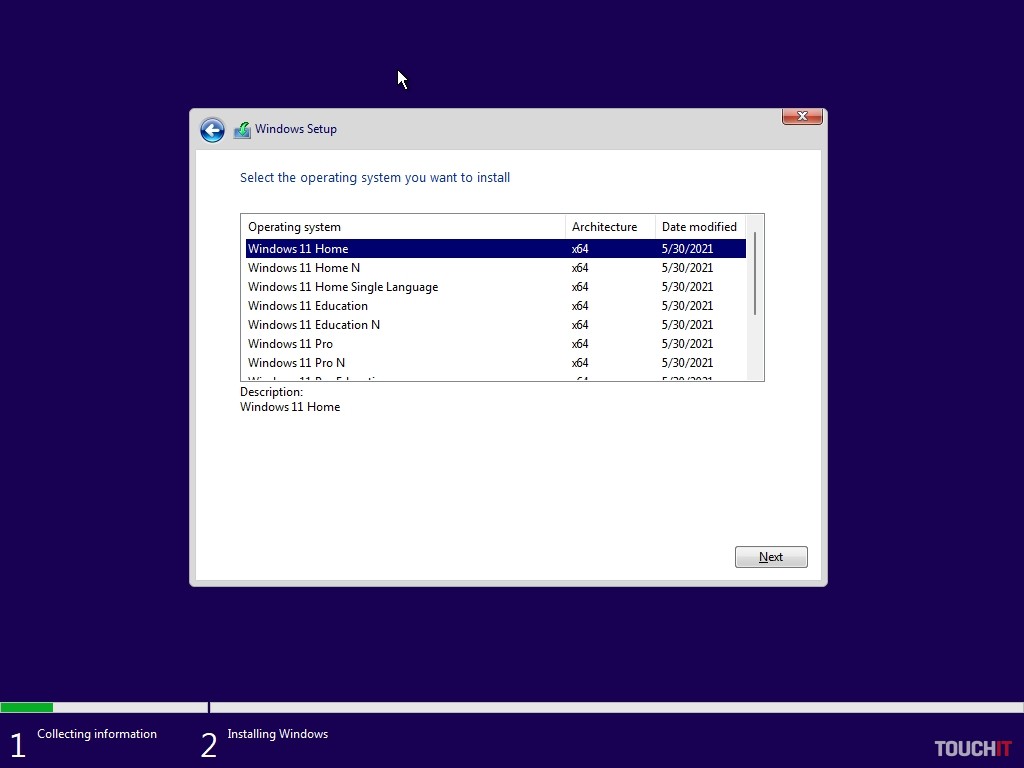This screenshot has width=1024, height=768.
Task: Pick Windows 11 Education N from list
Action: (314, 325)
